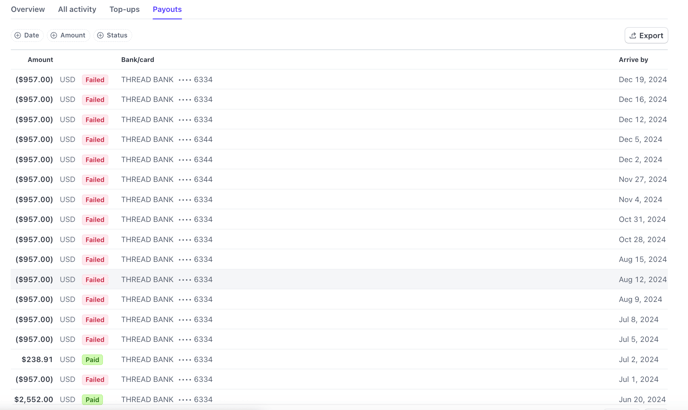
Task: Click THREAD BANK 6334 on the Jul 8 row
Action: [x=167, y=319]
